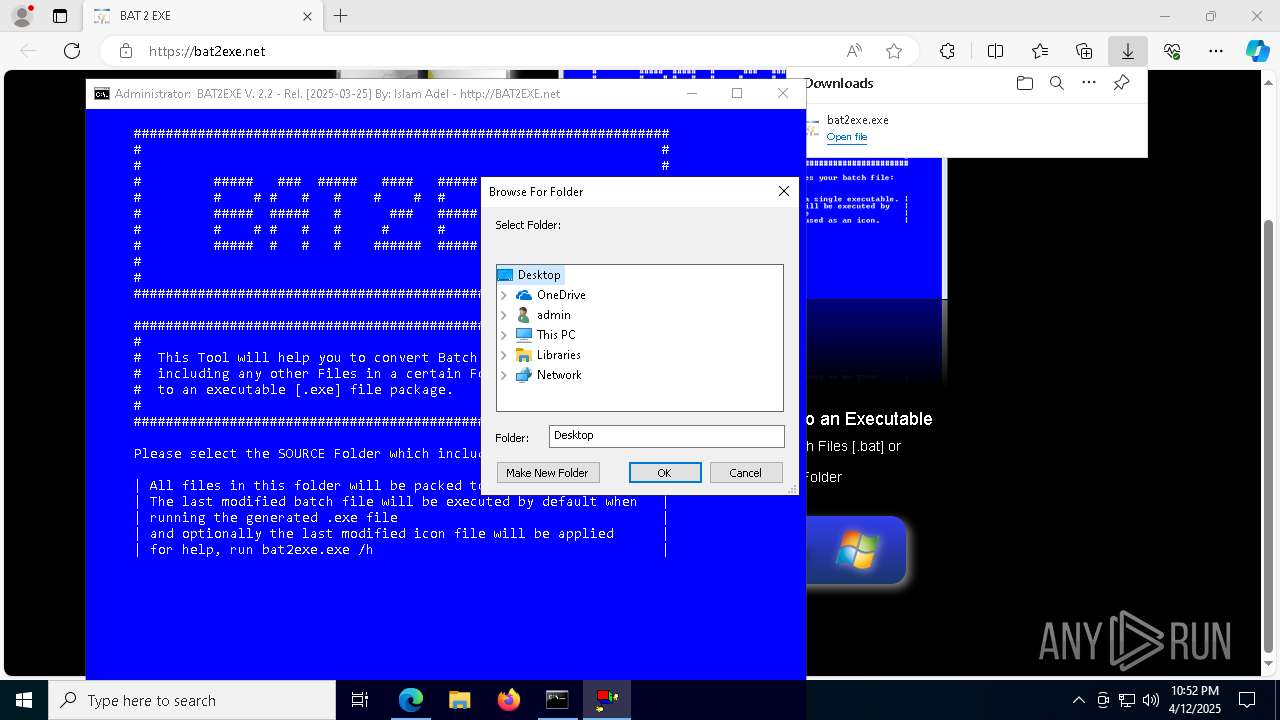
Task: Open Microsoft Edge from taskbar
Action: click(x=411, y=700)
